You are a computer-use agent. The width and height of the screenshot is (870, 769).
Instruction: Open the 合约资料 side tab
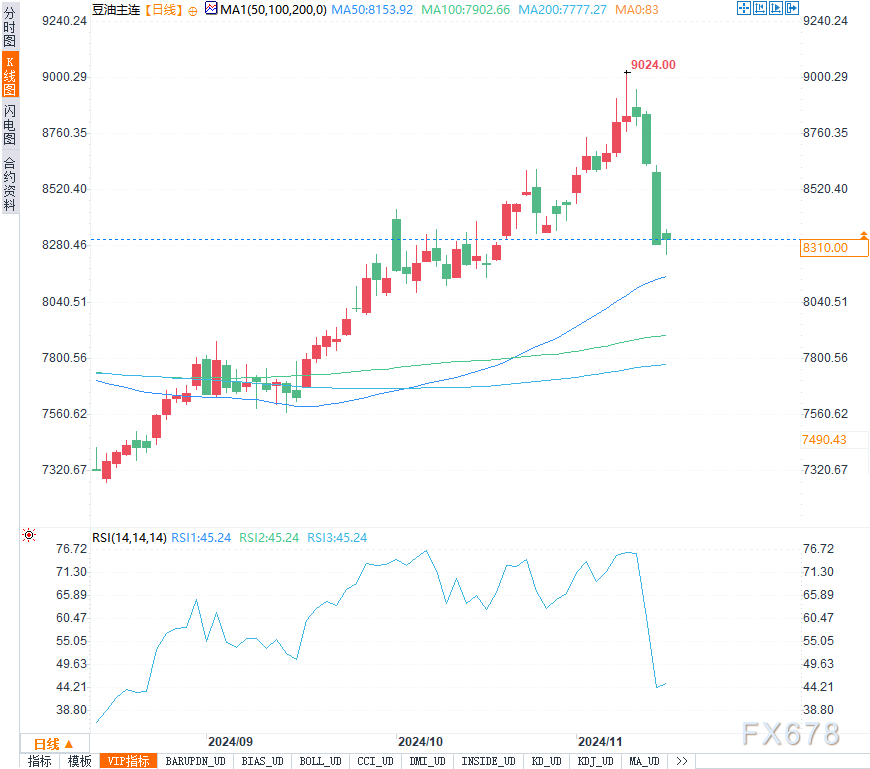(x=9, y=183)
